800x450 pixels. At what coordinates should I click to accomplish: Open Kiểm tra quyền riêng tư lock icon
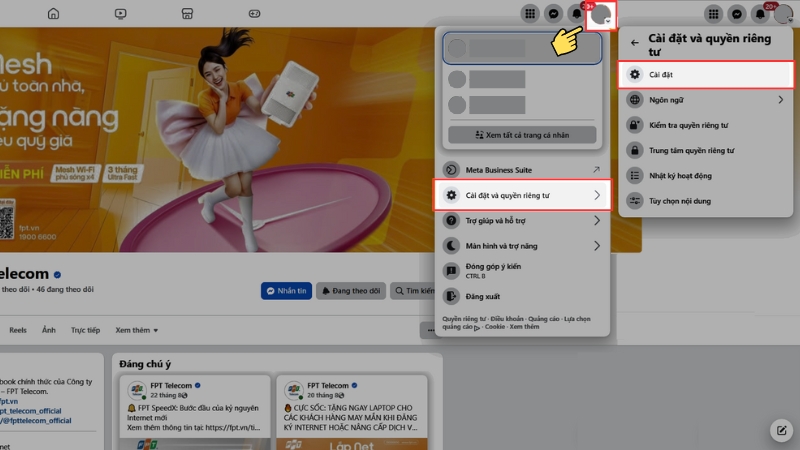[634, 125]
